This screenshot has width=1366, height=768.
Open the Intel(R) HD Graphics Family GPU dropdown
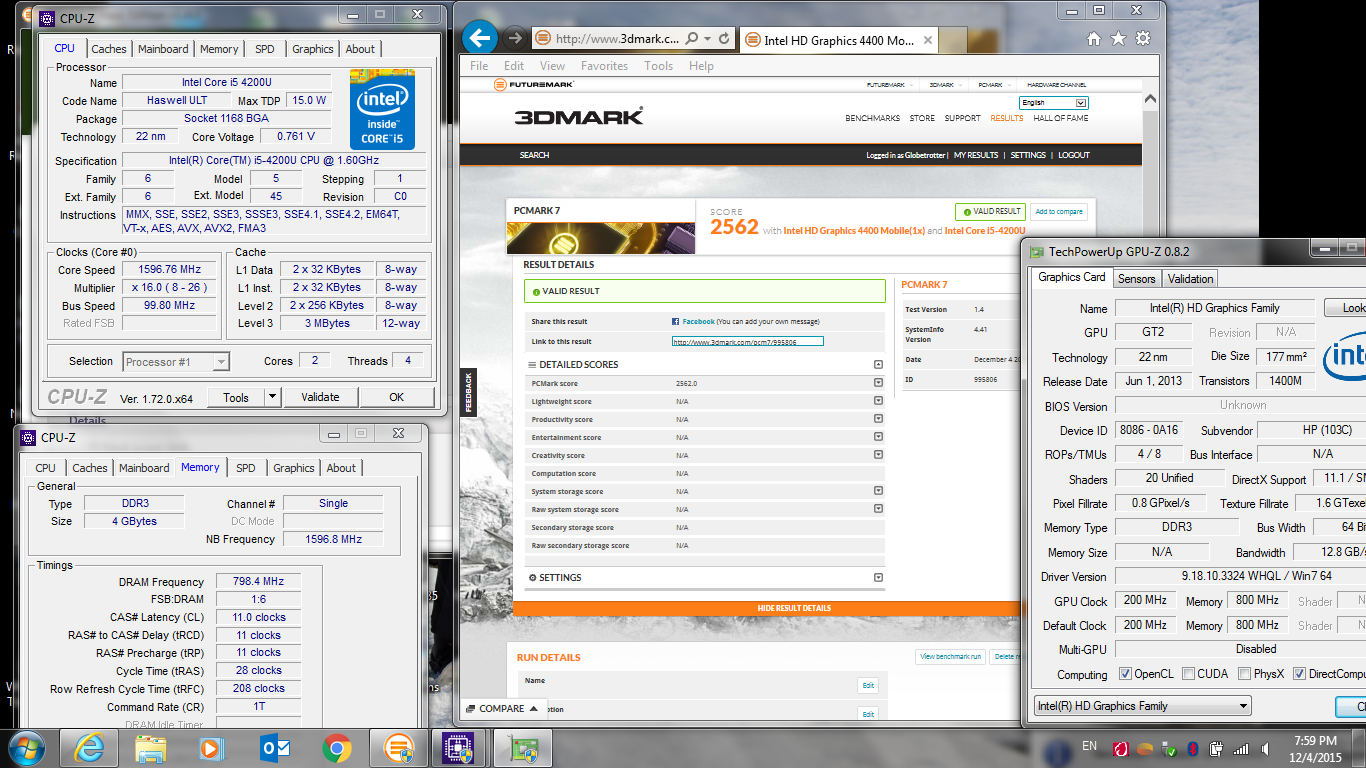tap(1142, 706)
